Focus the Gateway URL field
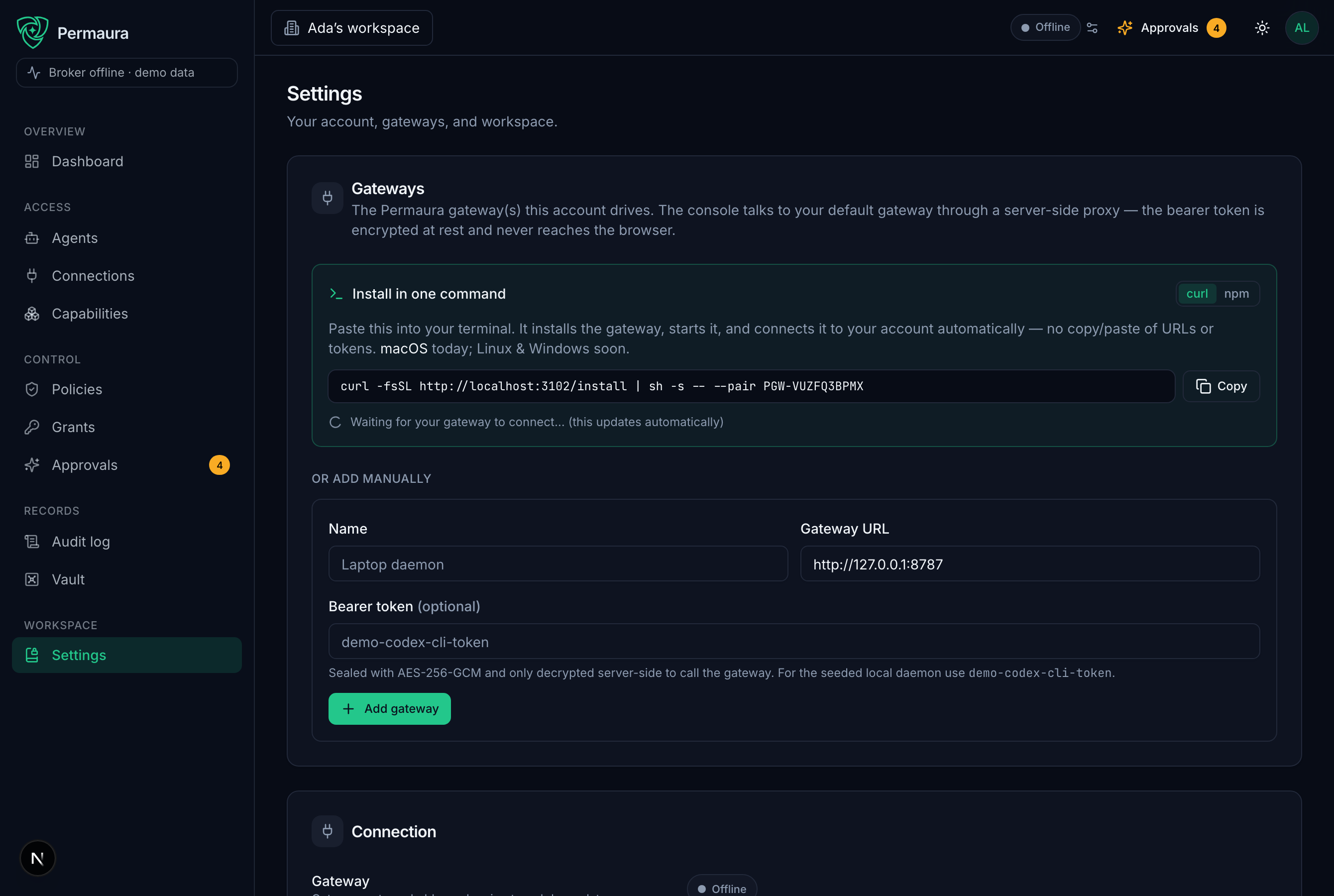This screenshot has height=896, width=1334. 1029,564
